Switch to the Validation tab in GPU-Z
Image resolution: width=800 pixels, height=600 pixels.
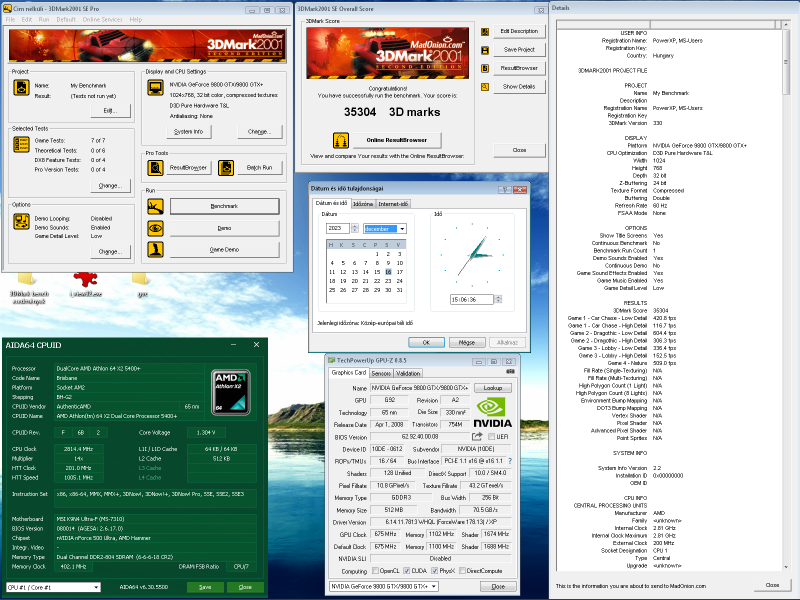408,373
